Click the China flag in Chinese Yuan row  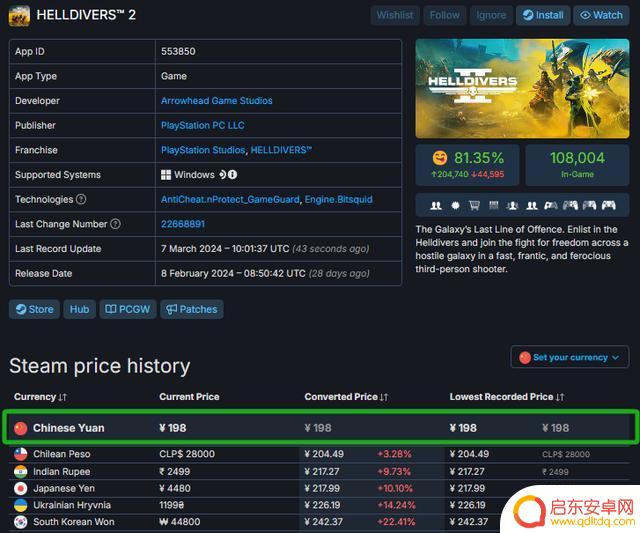[x=20, y=428]
